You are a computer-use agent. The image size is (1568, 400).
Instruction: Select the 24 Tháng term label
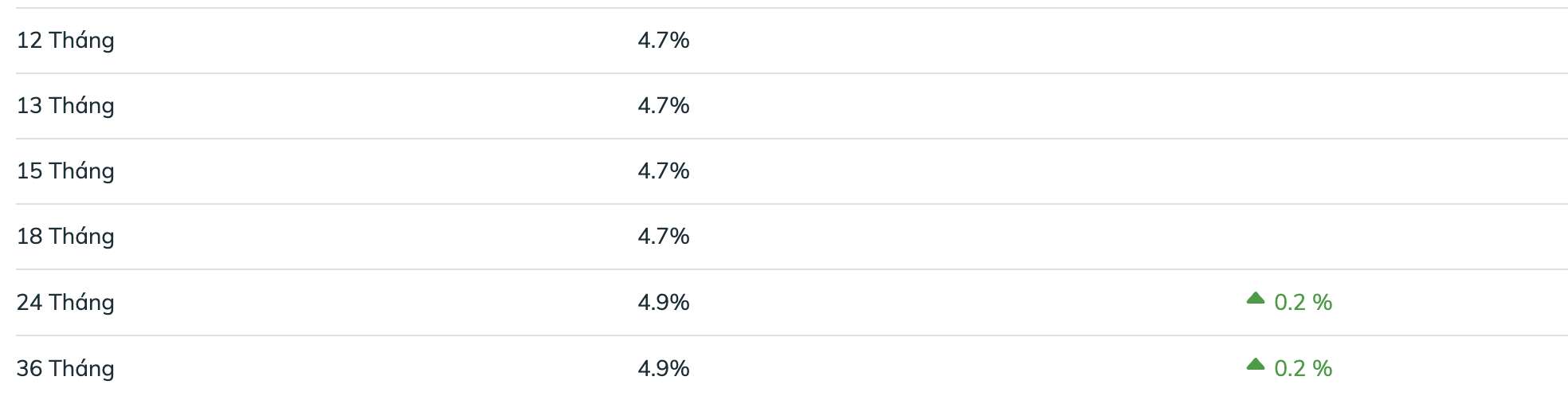point(65,303)
